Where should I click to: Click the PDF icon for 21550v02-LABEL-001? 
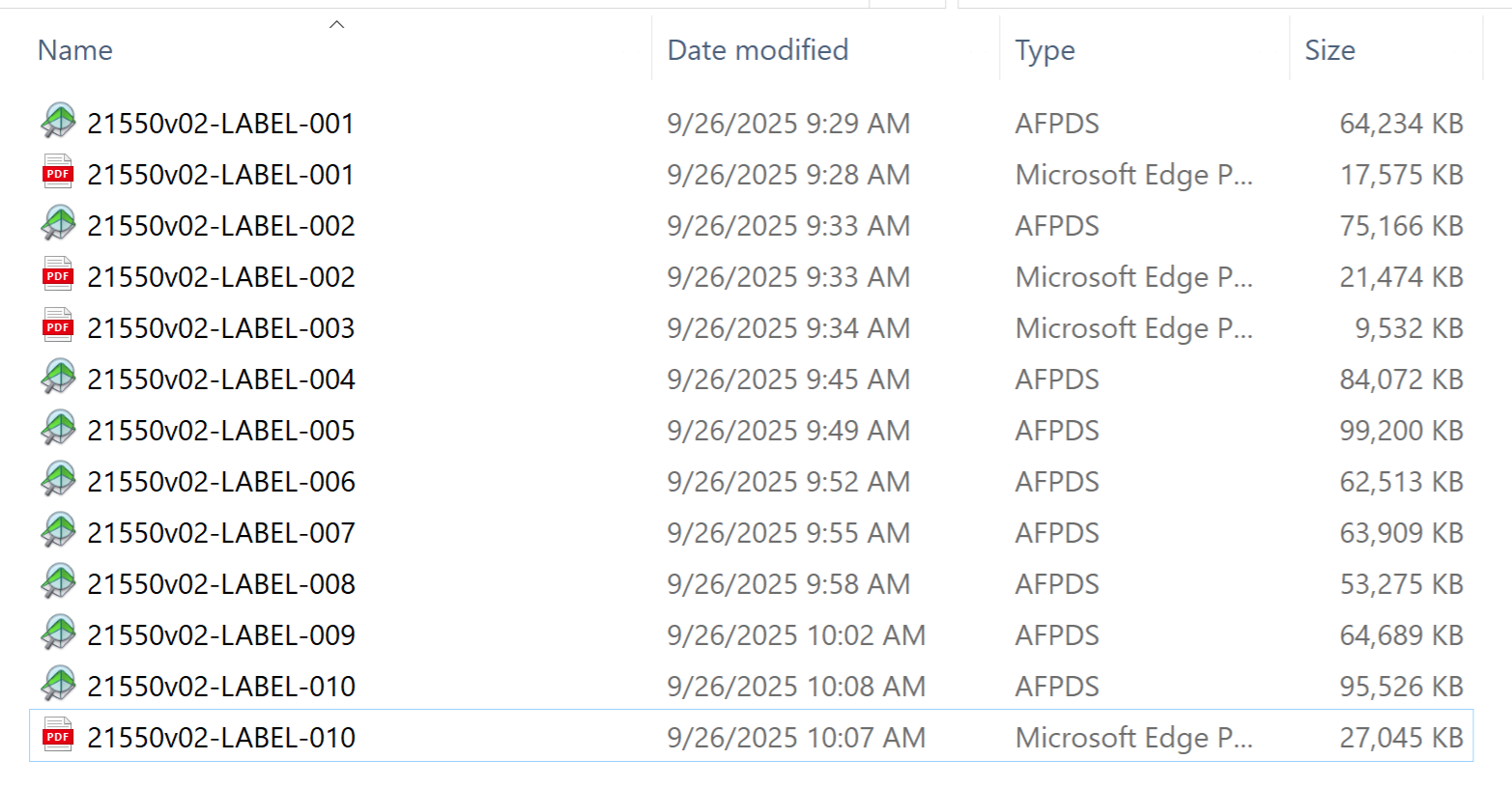[x=58, y=174]
